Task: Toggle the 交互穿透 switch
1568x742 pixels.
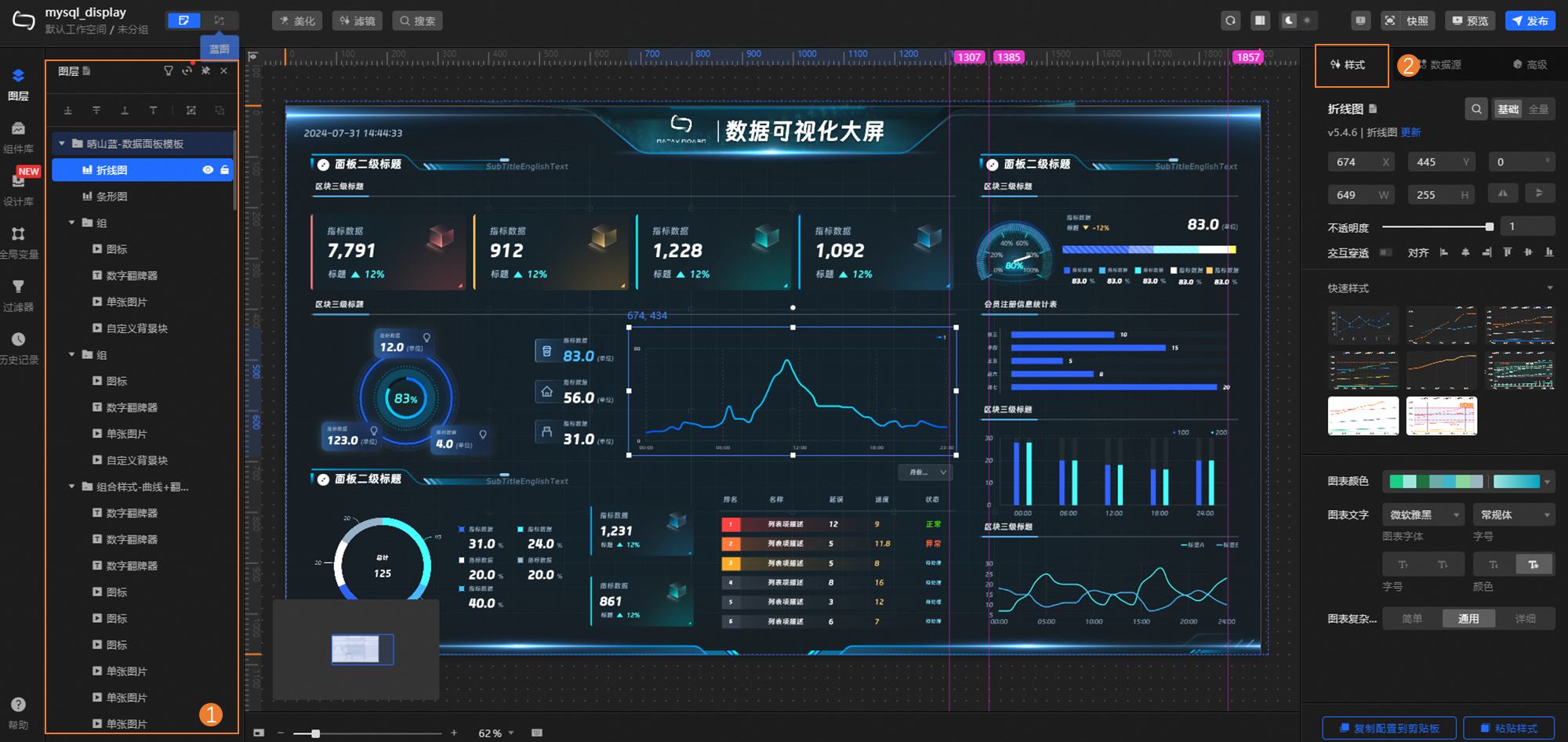Action: point(1386,252)
